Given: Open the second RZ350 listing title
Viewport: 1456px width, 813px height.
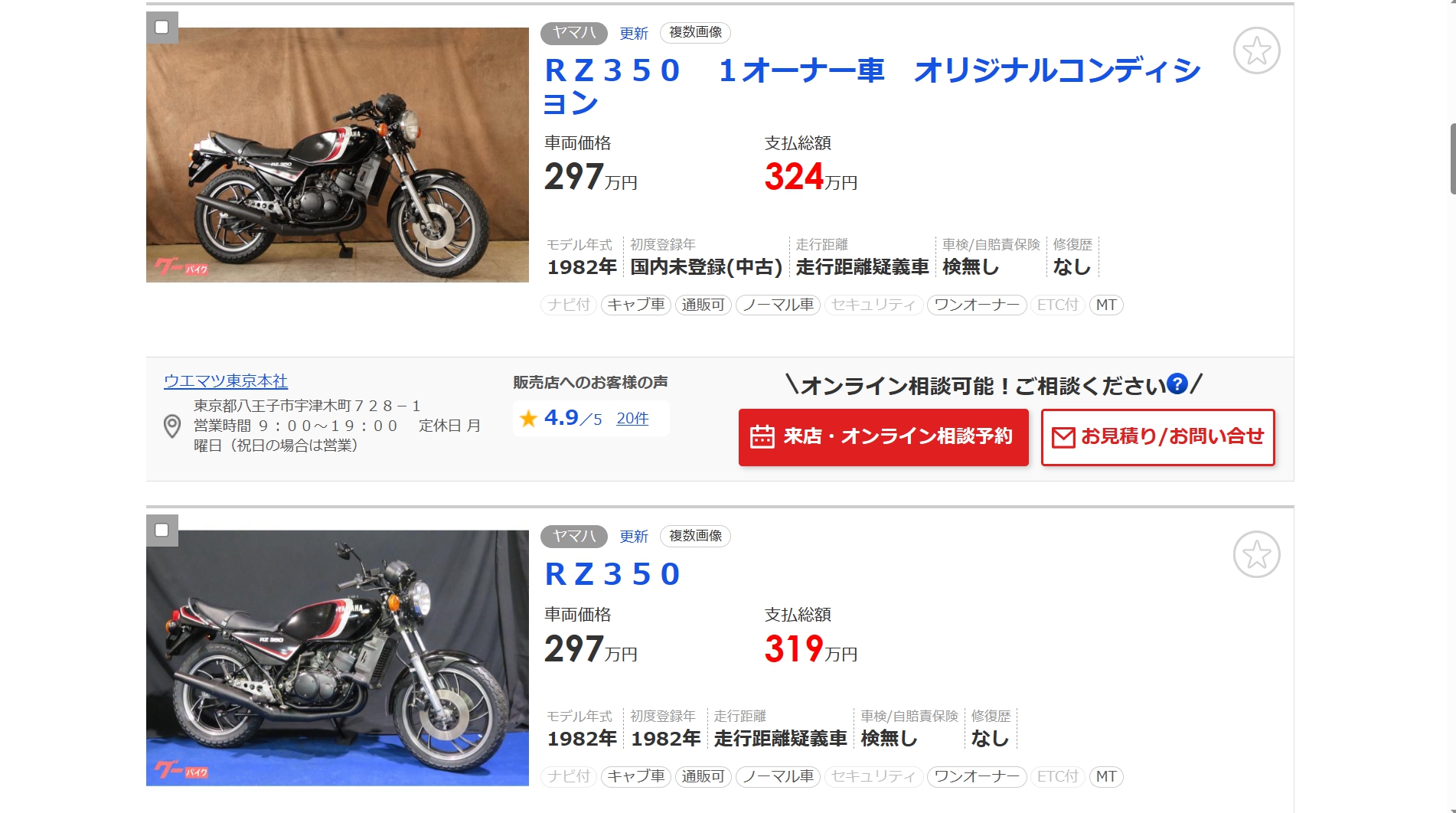Looking at the screenshot, I should tap(612, 574).
